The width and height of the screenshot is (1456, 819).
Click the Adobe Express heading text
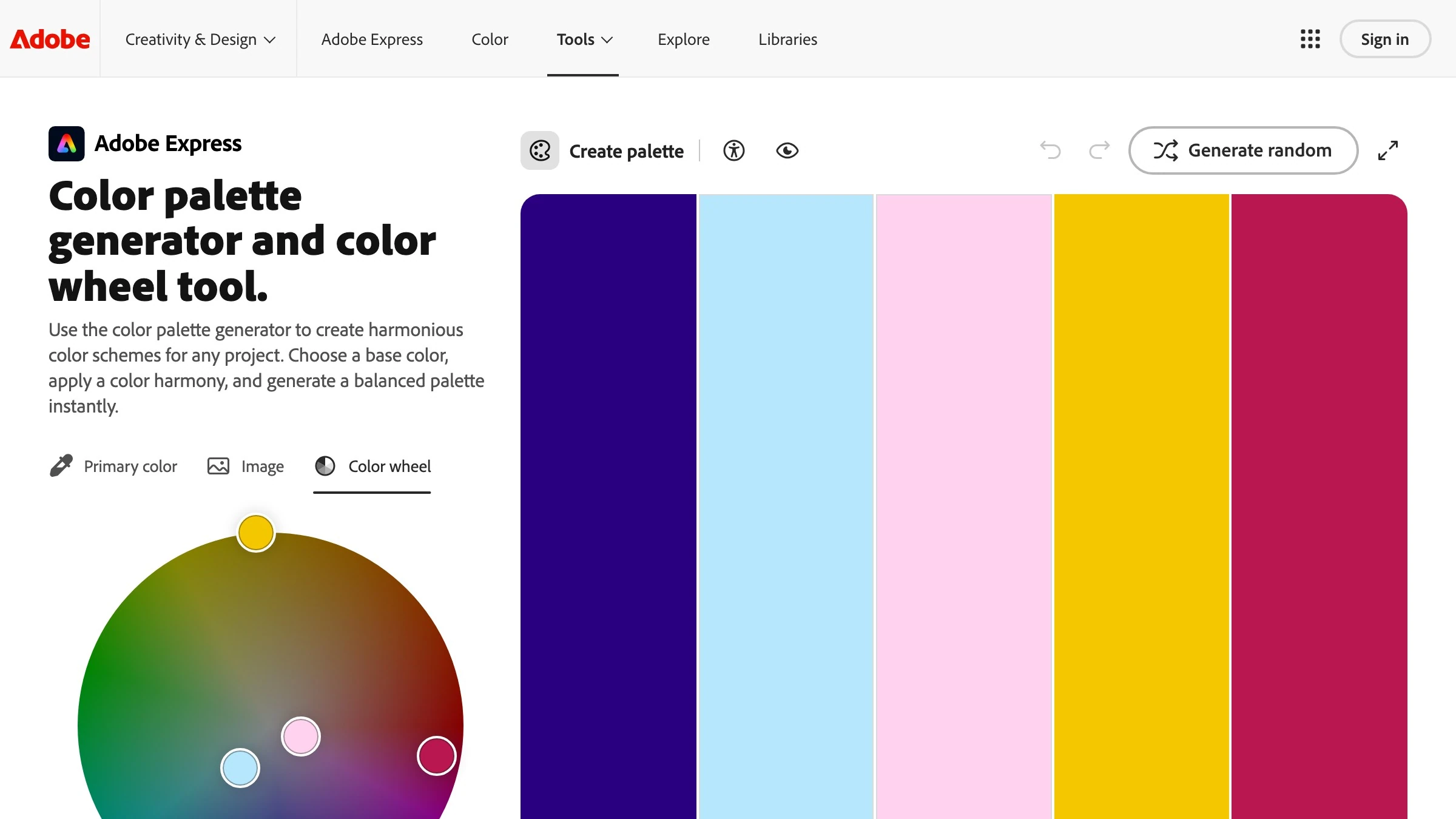(x=168, y=144)
